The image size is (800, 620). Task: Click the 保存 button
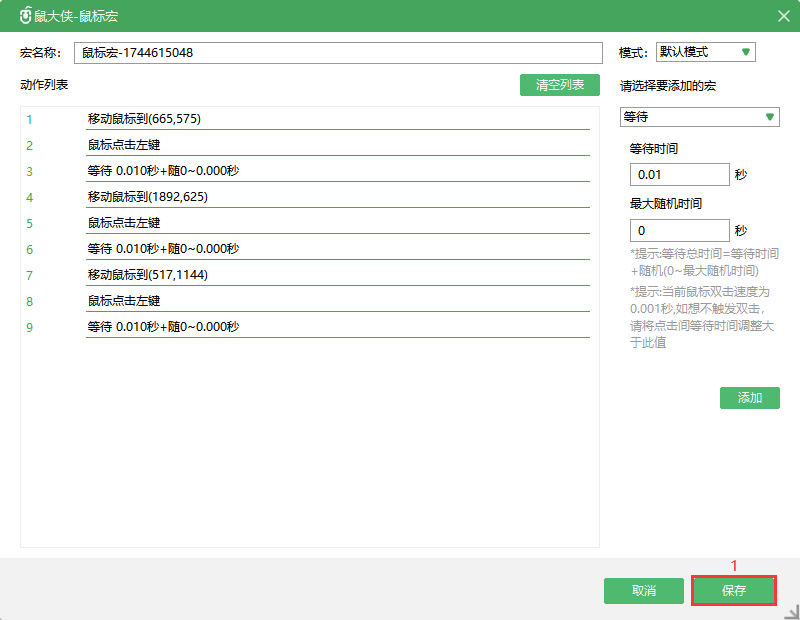pos(734,591)
